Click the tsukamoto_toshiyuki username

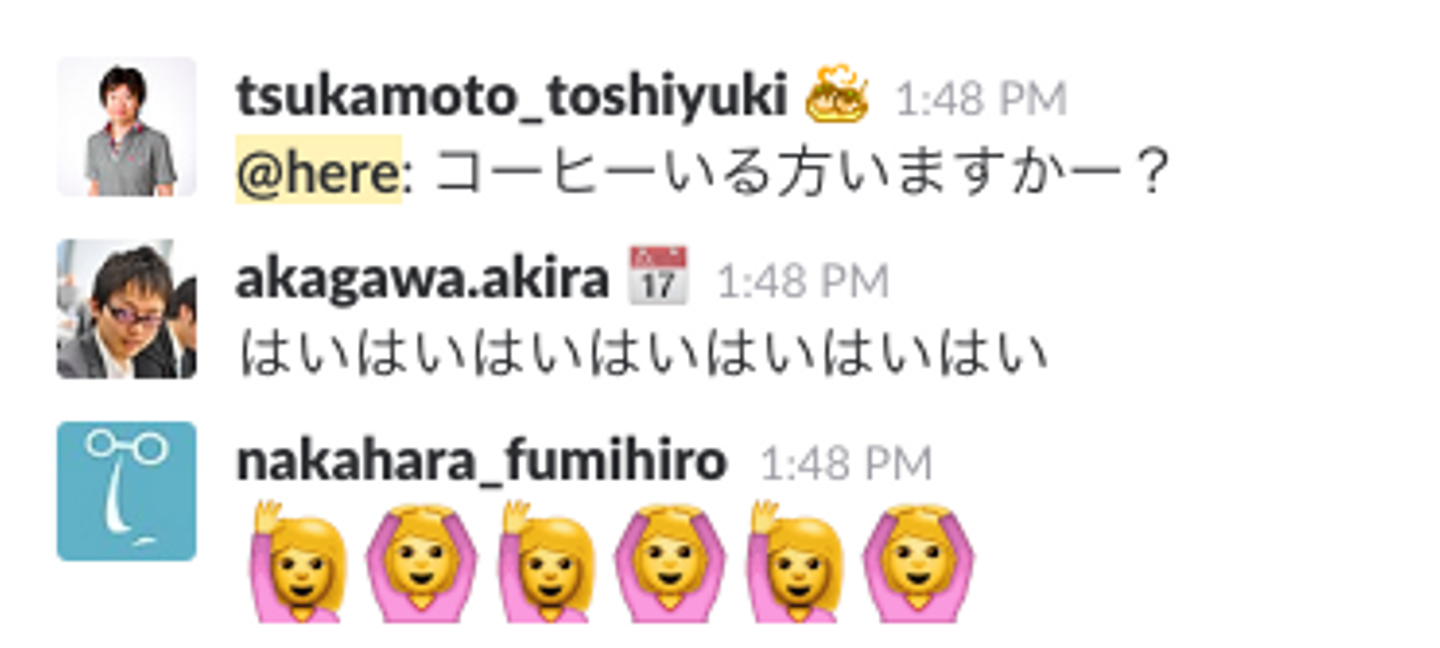tap(512, 98)
